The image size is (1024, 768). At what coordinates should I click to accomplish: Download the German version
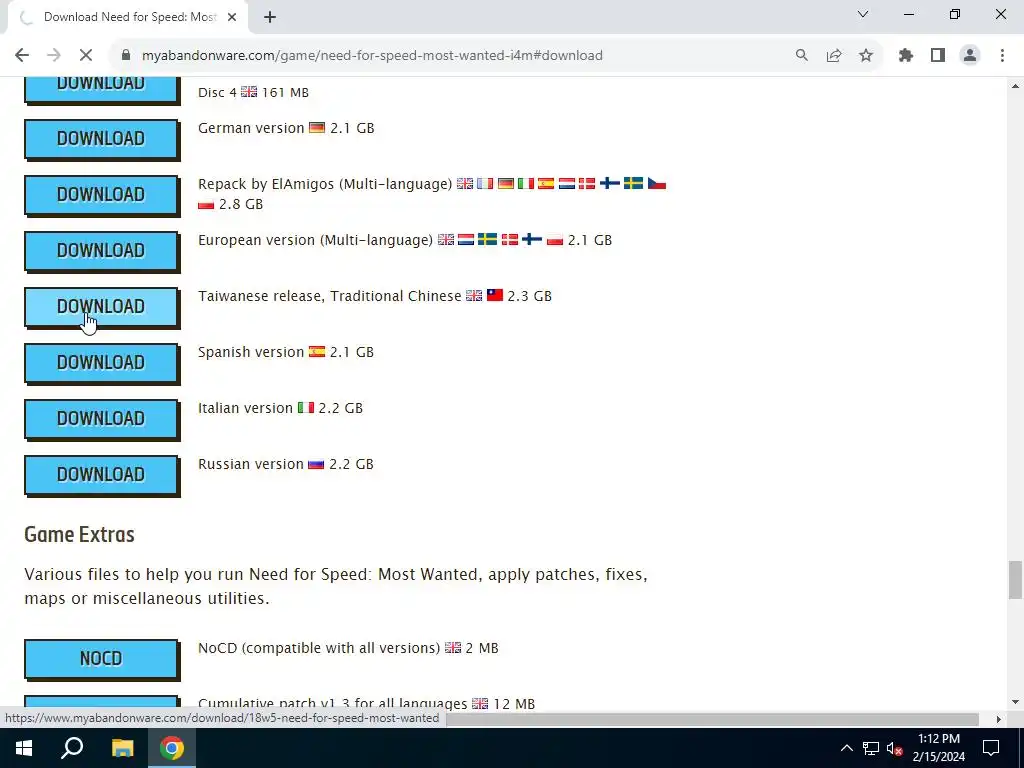pos(101,139)
